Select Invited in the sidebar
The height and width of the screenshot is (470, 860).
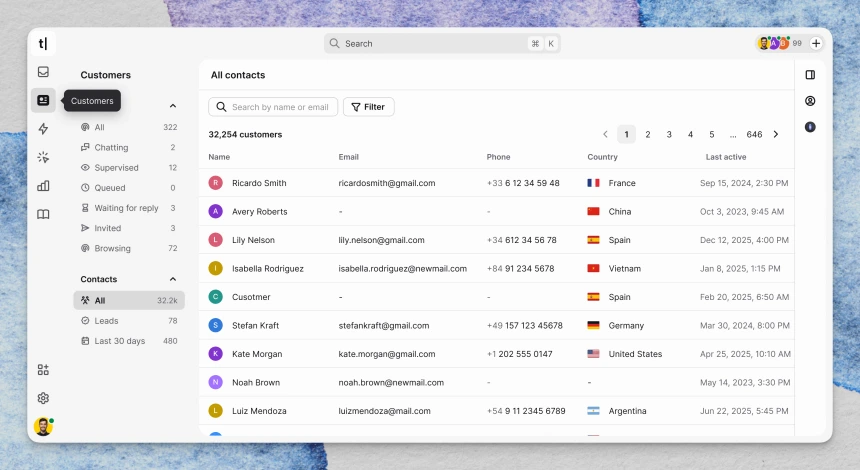(x=129, y=228)
